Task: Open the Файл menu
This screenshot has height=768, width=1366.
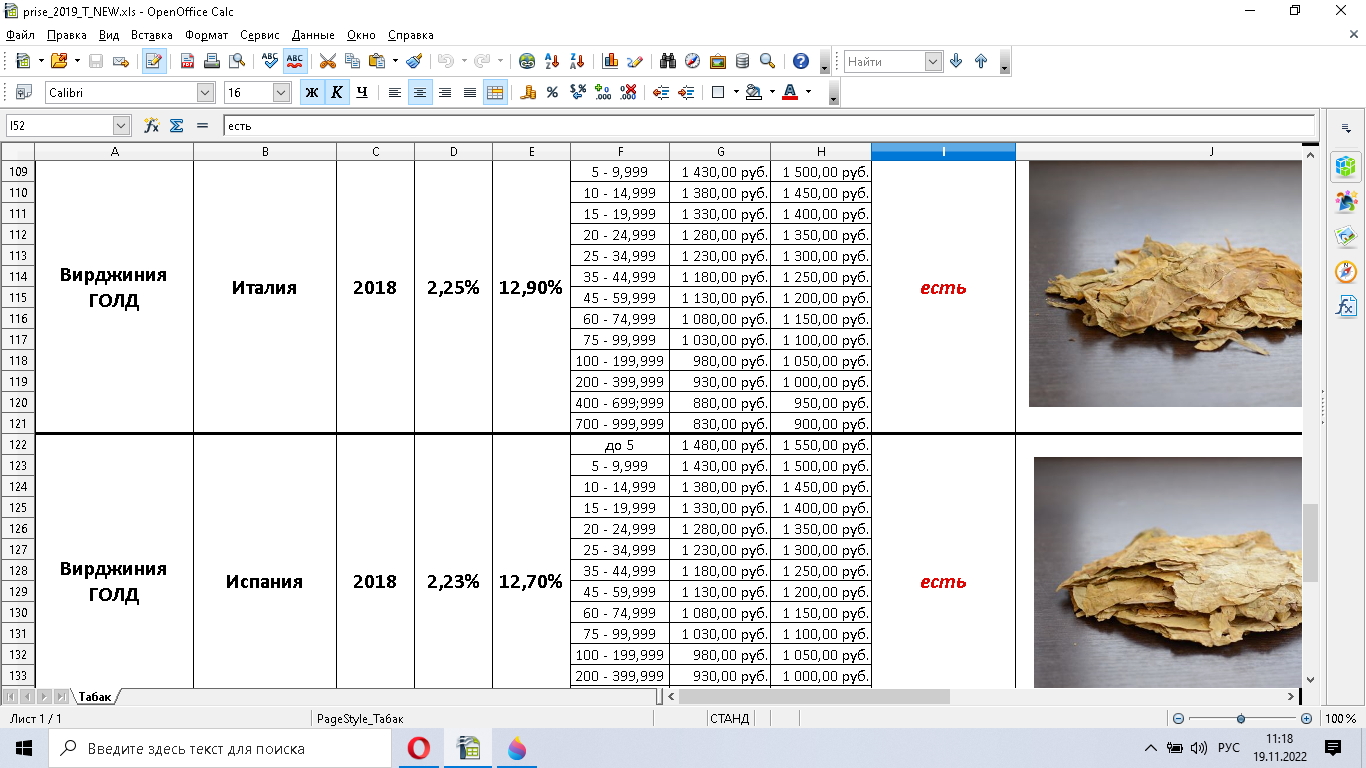Action: point(20,35)
